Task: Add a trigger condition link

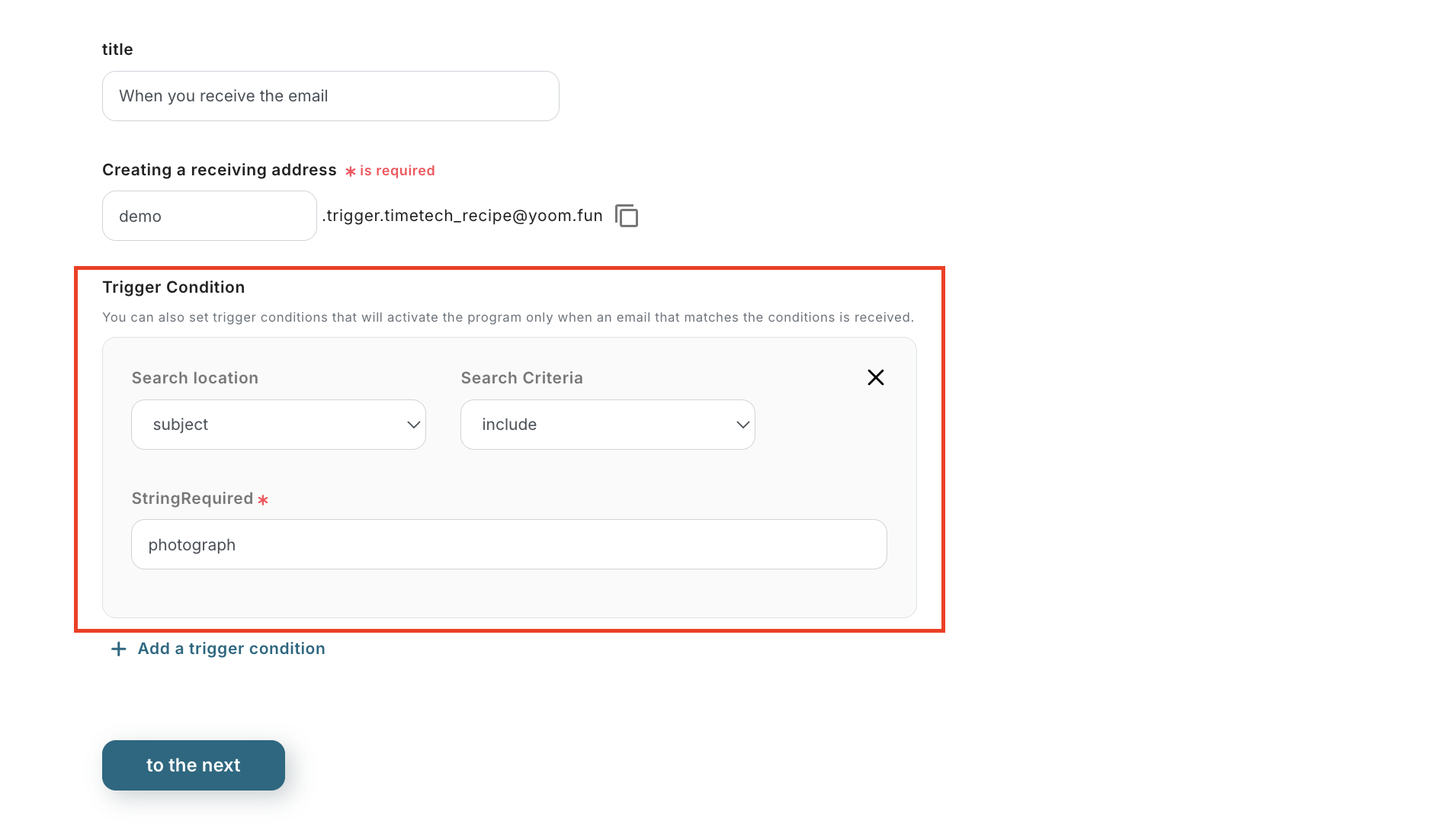Action: [x=231, y=649]
